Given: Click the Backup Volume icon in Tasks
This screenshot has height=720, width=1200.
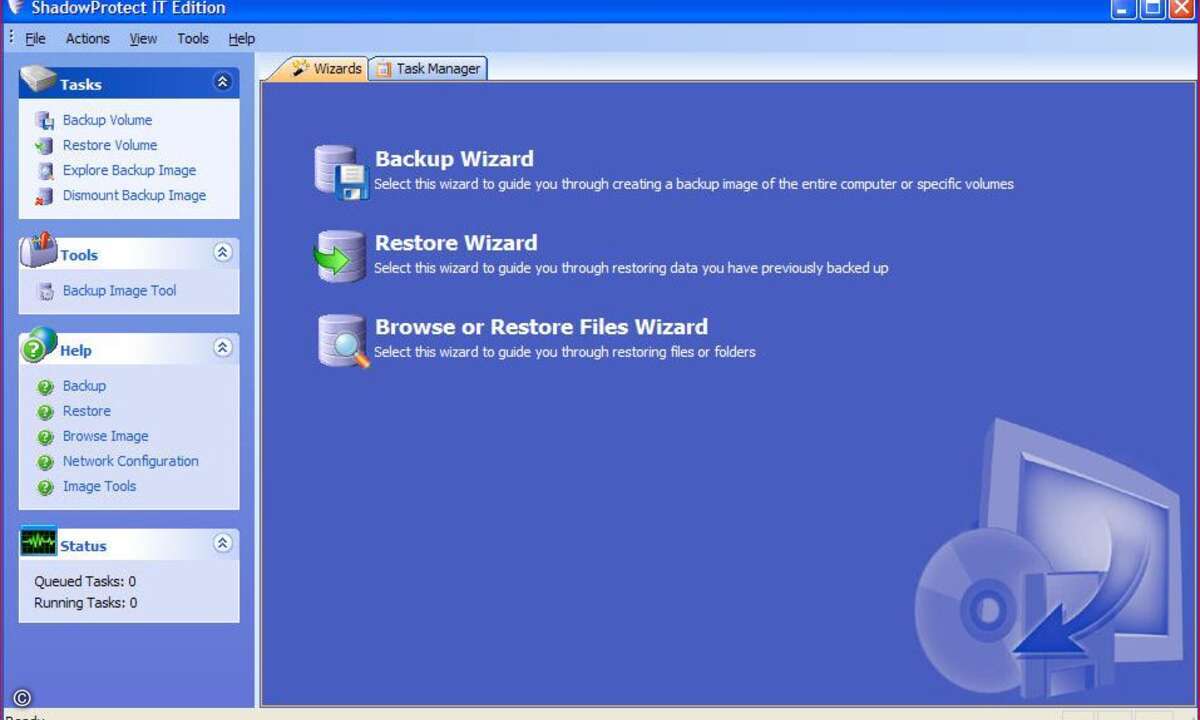Looking at the screenshot, I should pos(45,120).
